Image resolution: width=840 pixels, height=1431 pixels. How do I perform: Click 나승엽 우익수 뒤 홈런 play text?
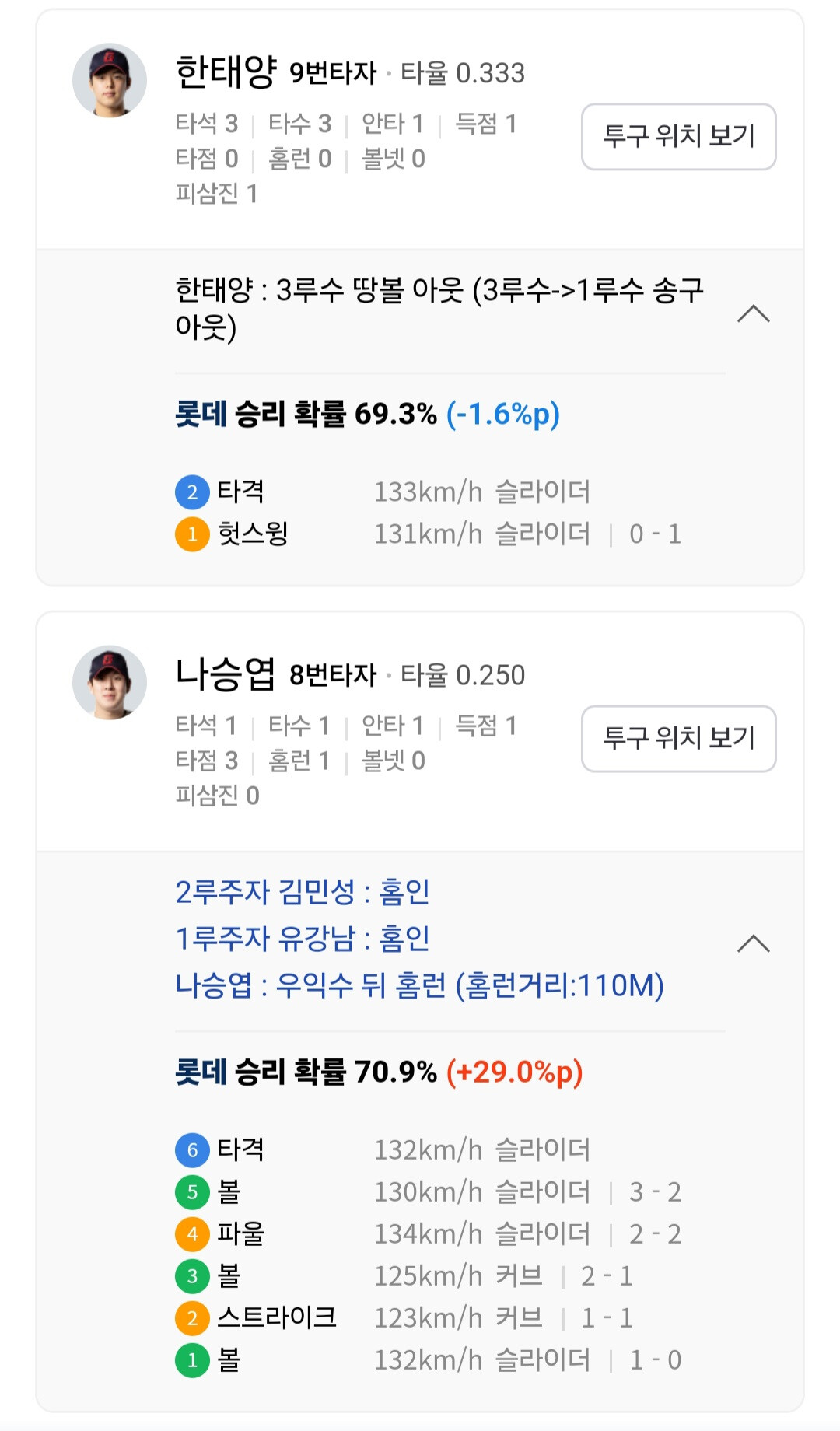coord(419,985)
